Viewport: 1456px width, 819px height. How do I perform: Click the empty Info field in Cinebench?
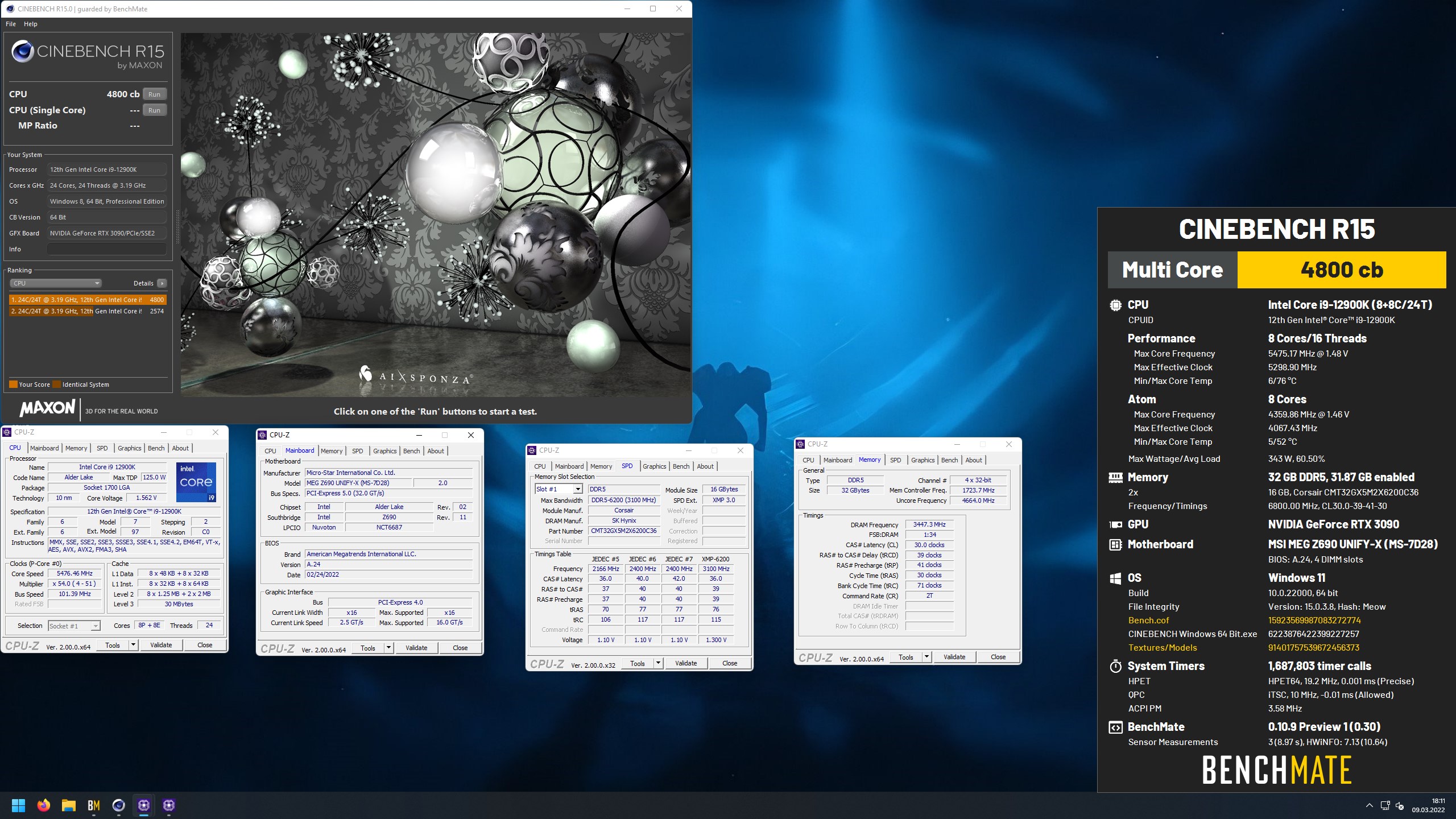coord(107,249)
